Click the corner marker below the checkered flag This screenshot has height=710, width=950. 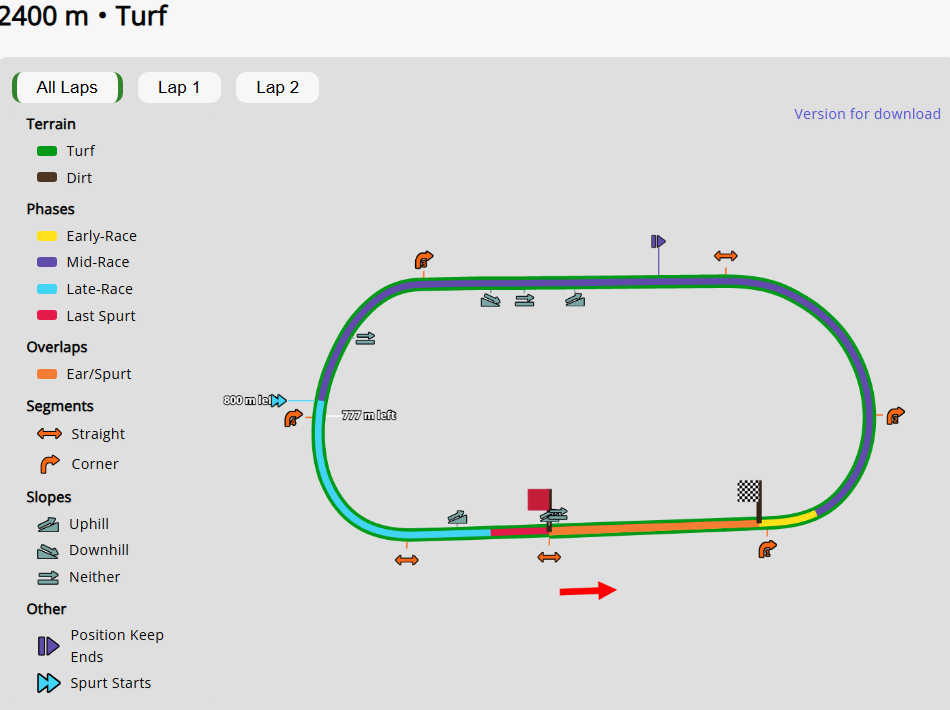point(767,549)
